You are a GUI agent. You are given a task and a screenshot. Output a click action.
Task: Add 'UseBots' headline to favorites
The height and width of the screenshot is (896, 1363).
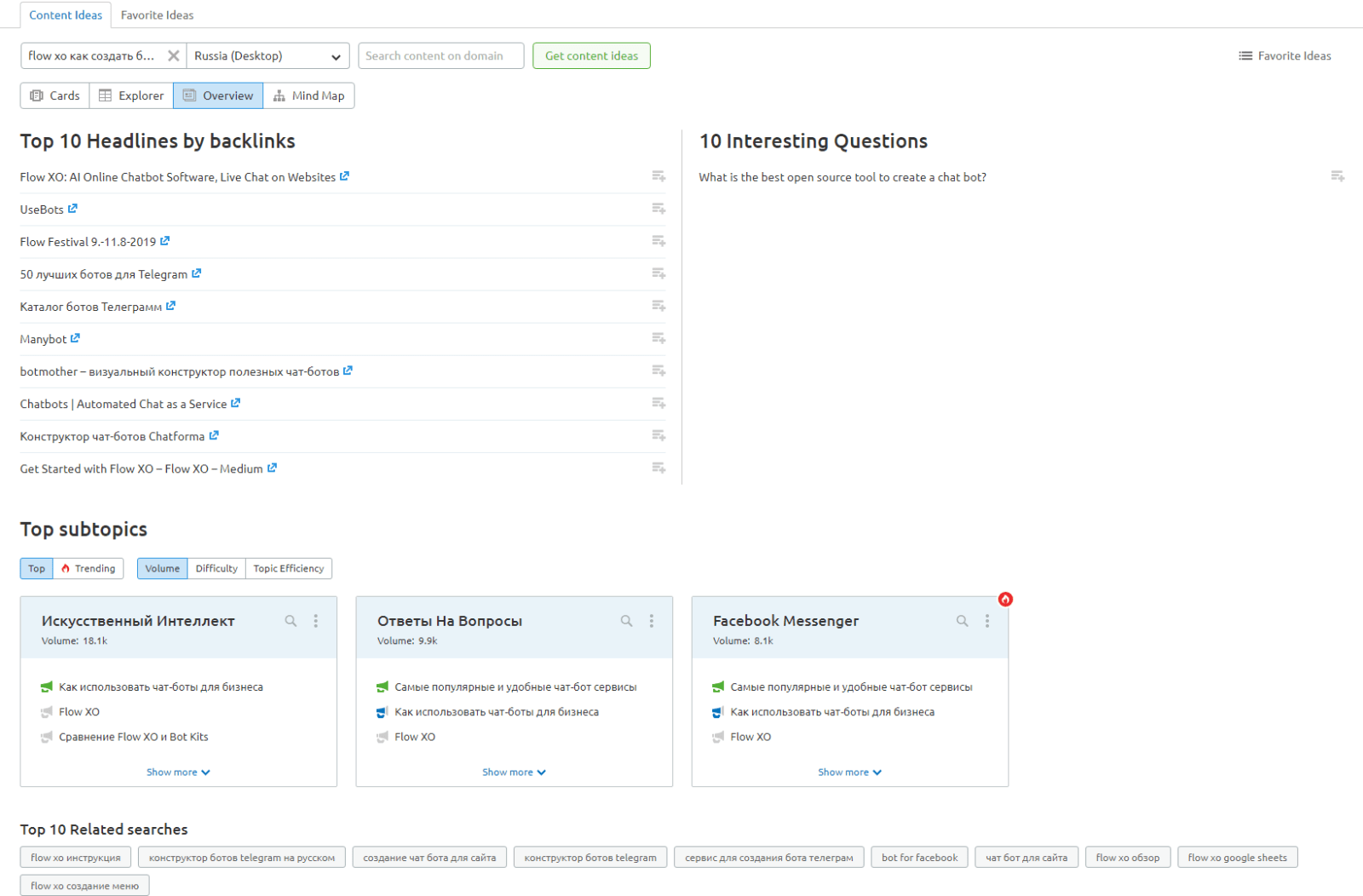(x=658, y=209)
